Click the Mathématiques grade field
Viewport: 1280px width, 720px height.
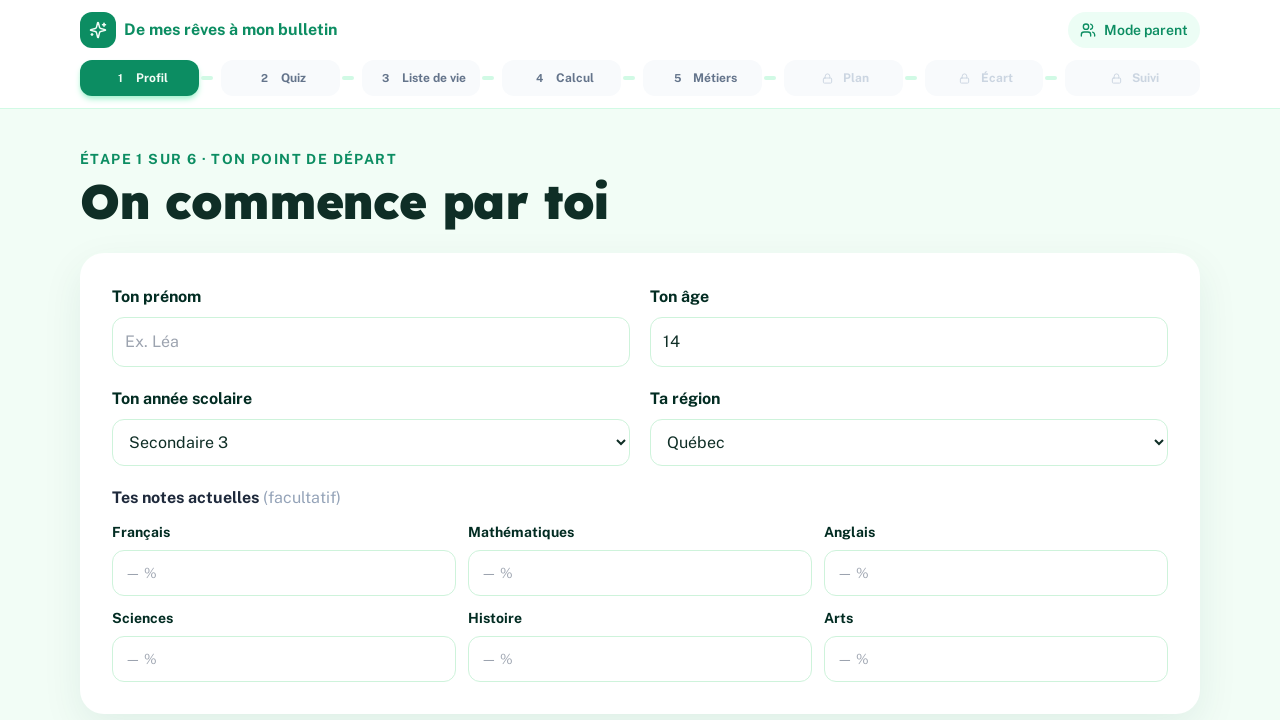(640, 573)
